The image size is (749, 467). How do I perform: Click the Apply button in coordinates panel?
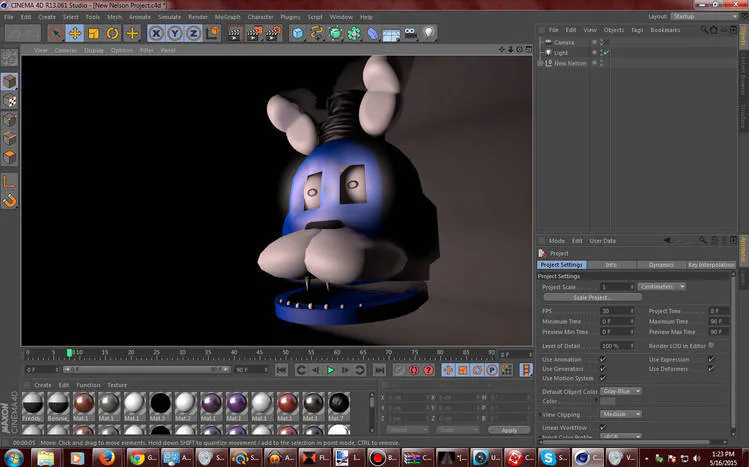509,430
